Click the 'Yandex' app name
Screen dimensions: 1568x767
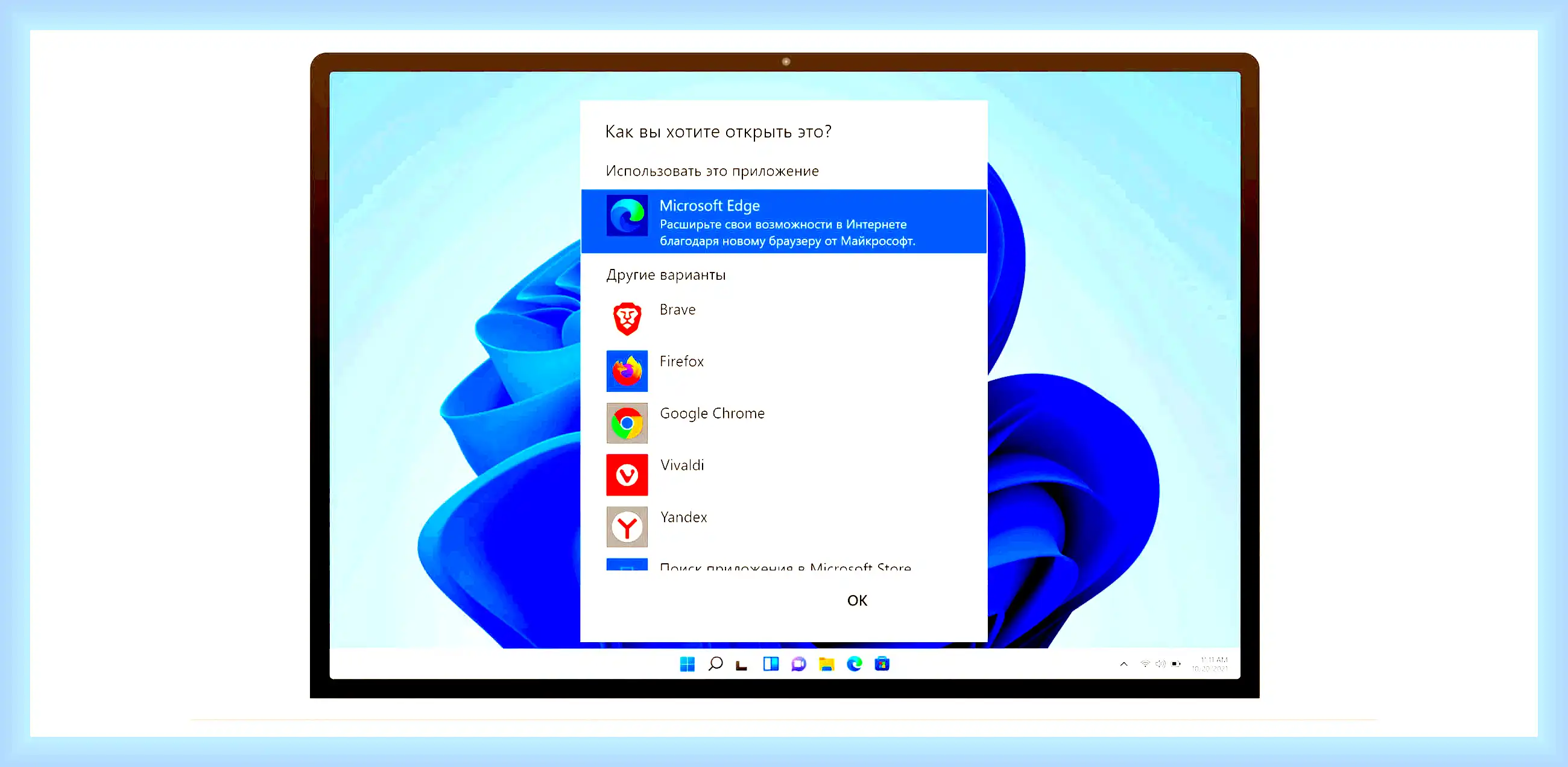(x=683, y=517)
